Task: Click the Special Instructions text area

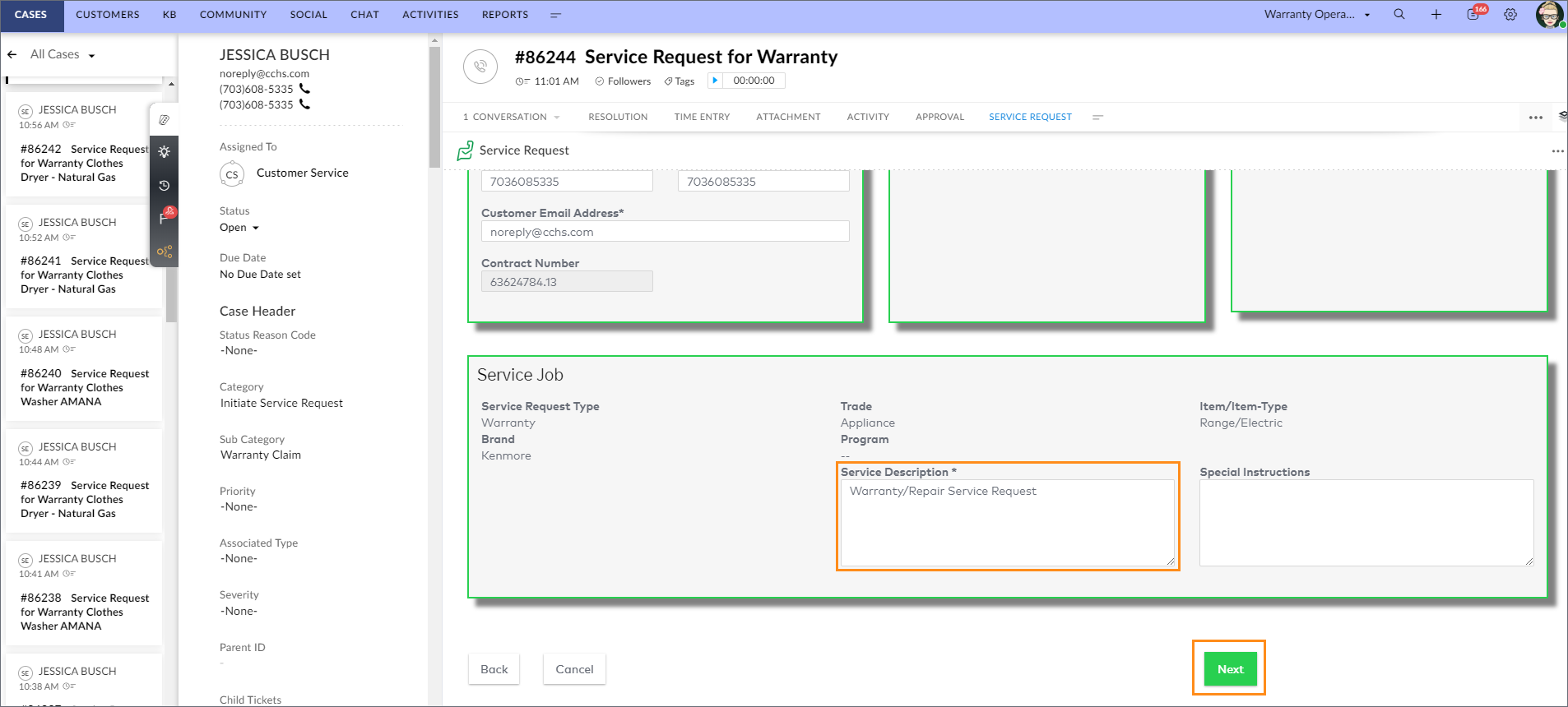Action: coord(1366,523)
